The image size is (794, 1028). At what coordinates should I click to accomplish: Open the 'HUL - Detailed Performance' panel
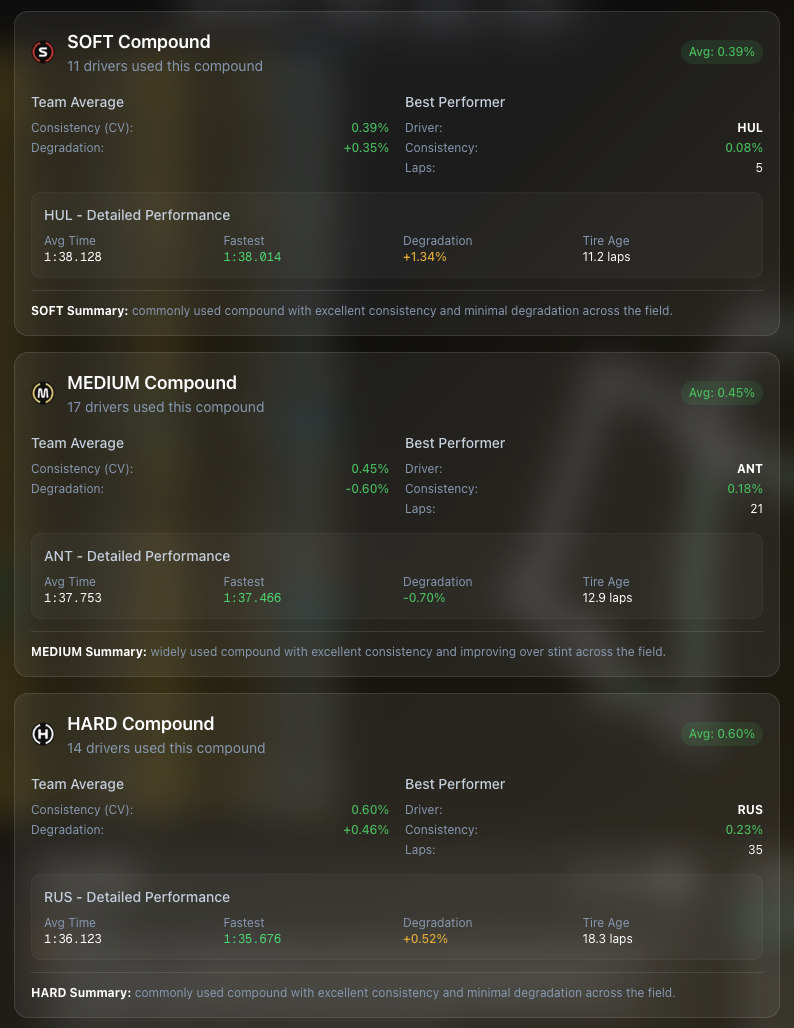click(x=137, y=215)
